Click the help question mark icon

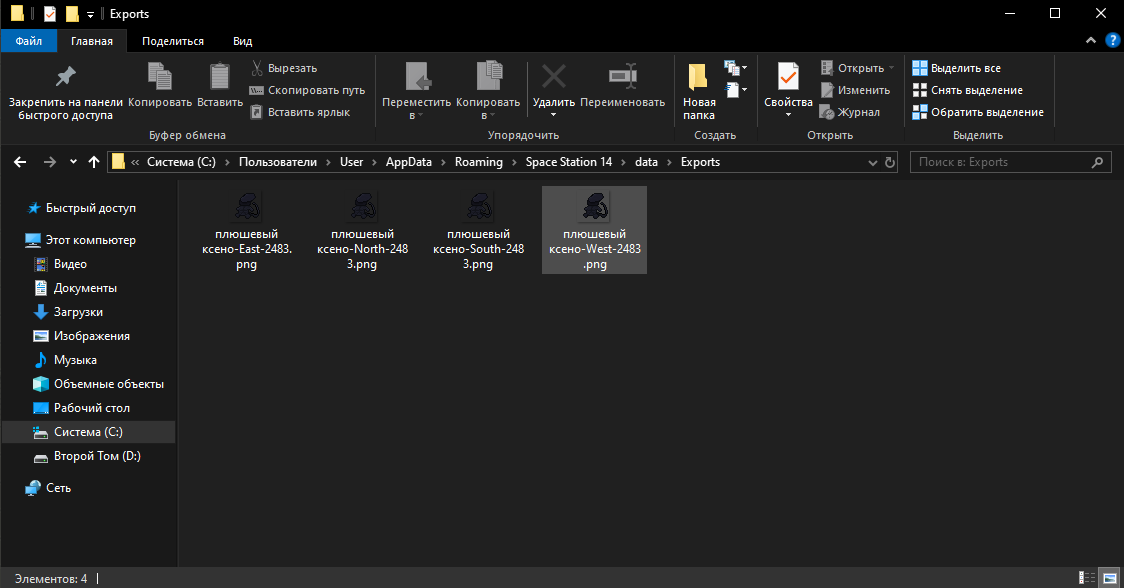click(1113, 40)
